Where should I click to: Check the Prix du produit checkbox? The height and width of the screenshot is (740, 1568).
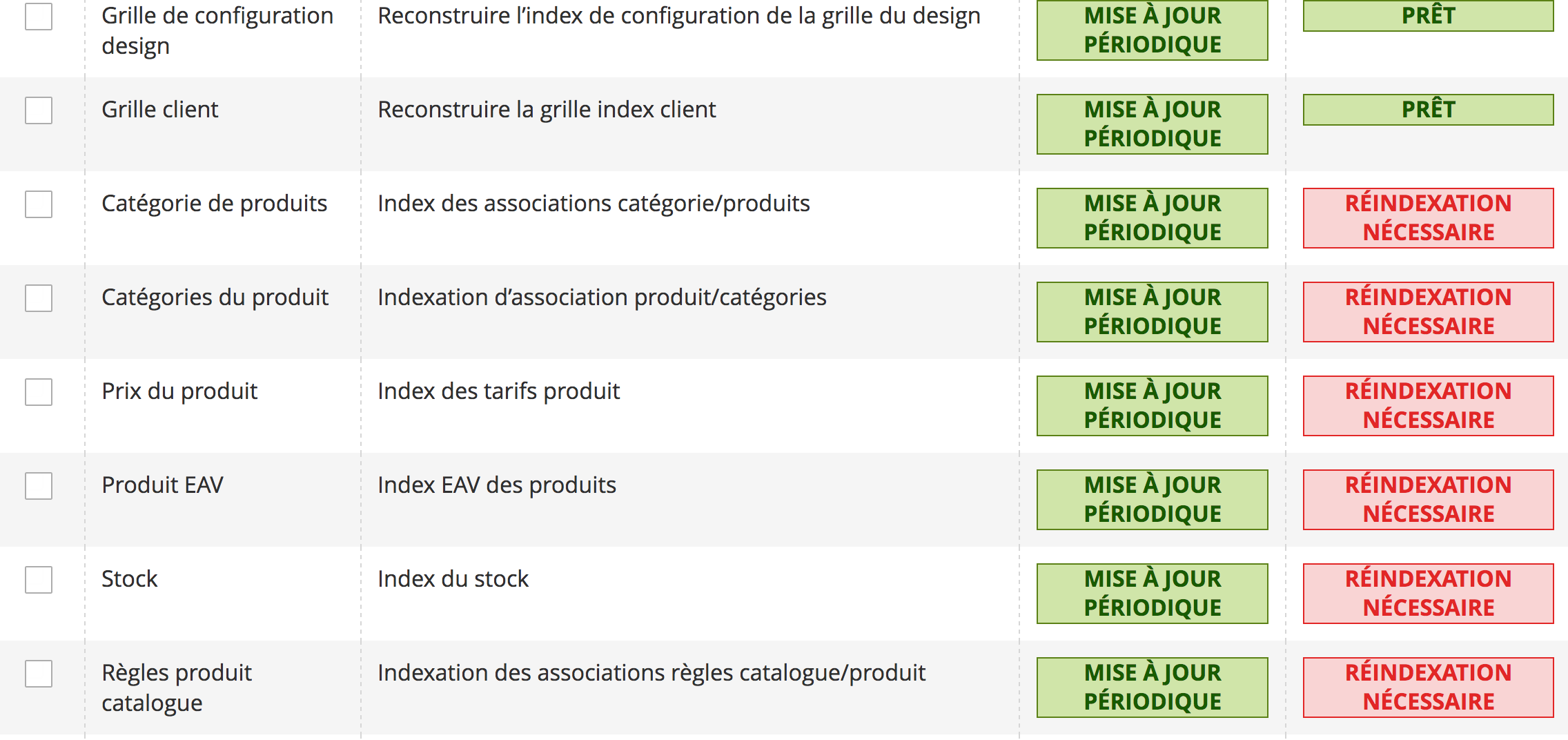pos(39,392)
